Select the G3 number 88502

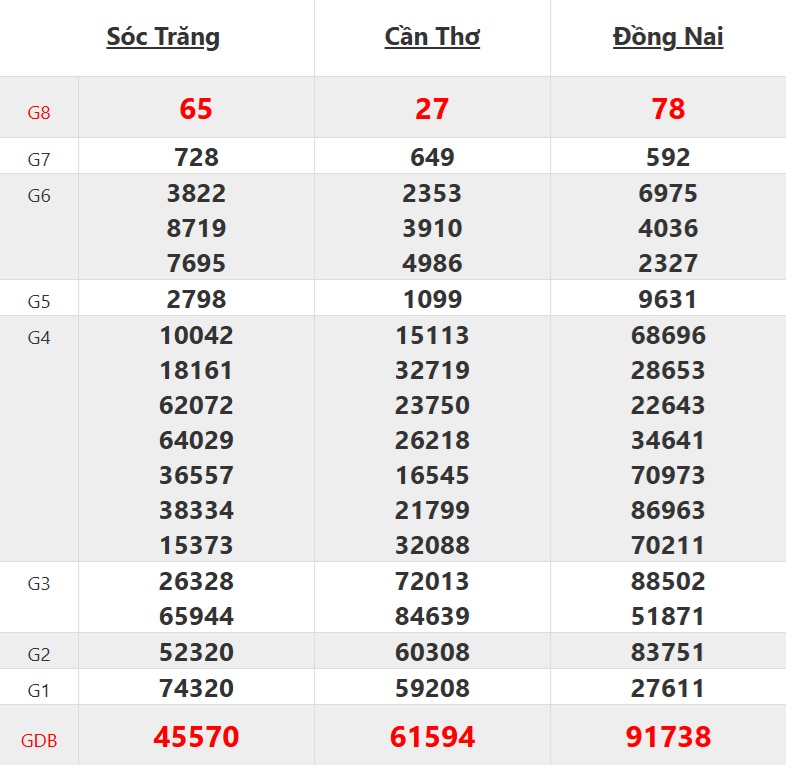668,581
